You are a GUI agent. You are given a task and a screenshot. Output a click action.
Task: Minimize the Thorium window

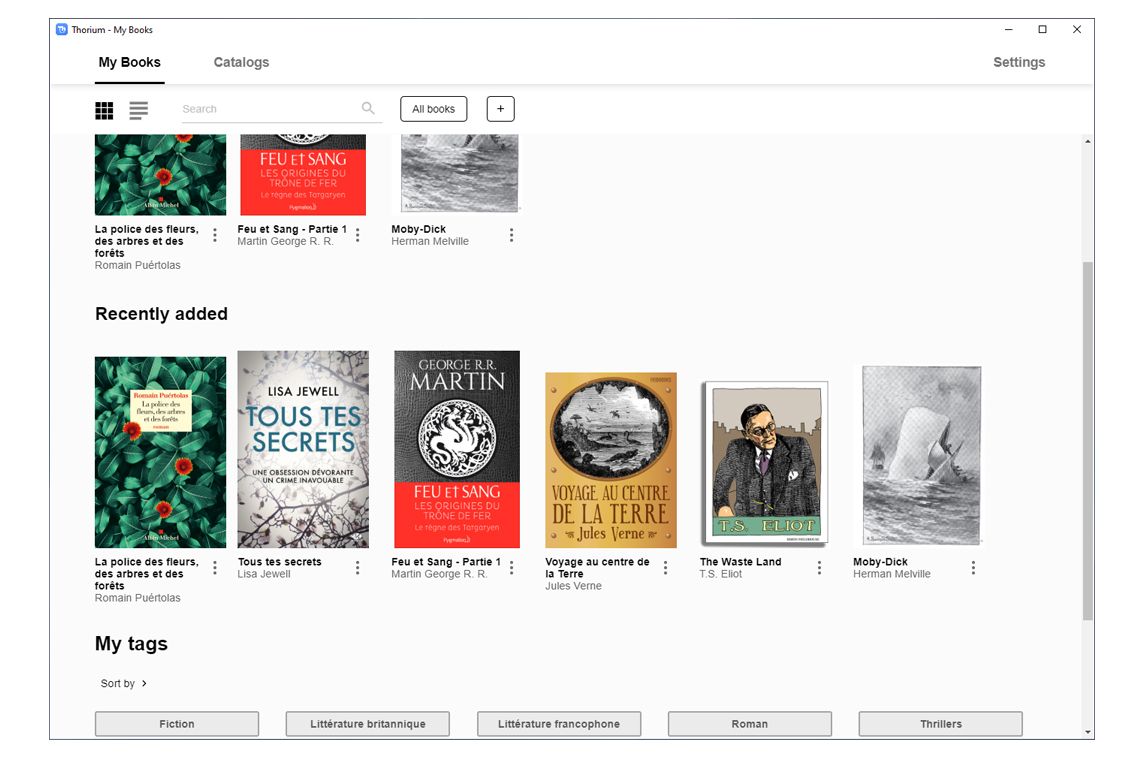[x=1009, y=29]
